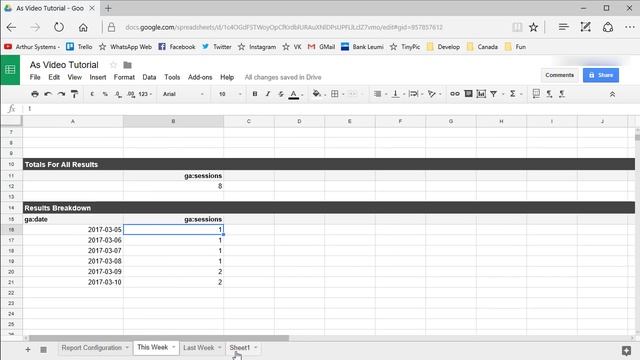Collapse menus with double chevron

pyautogui.click(x=612, y=94)
